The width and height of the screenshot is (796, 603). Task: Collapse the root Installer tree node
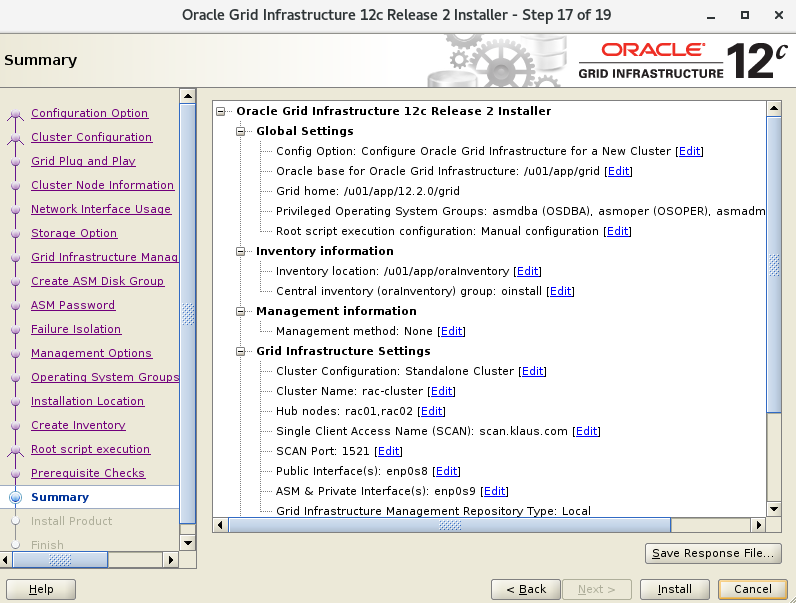pos(221,111)
